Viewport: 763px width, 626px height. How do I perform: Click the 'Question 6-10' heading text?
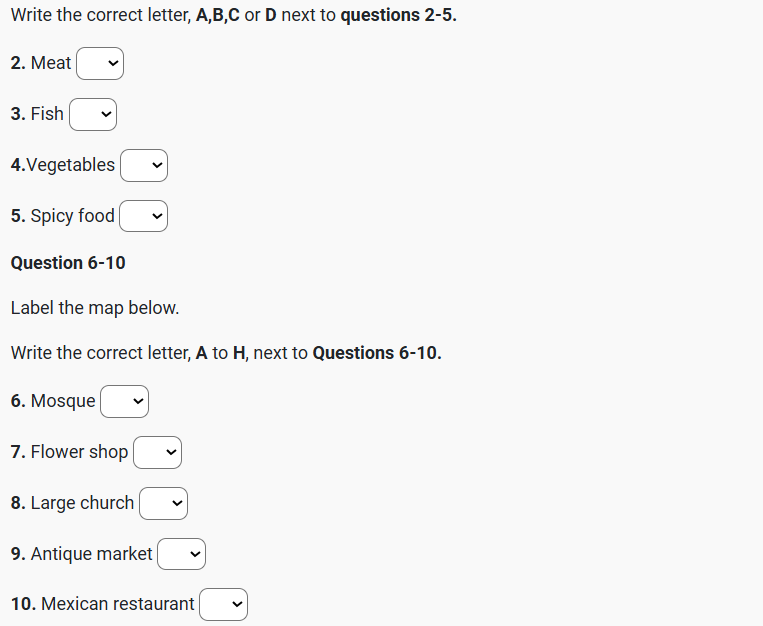coord(68,263)
